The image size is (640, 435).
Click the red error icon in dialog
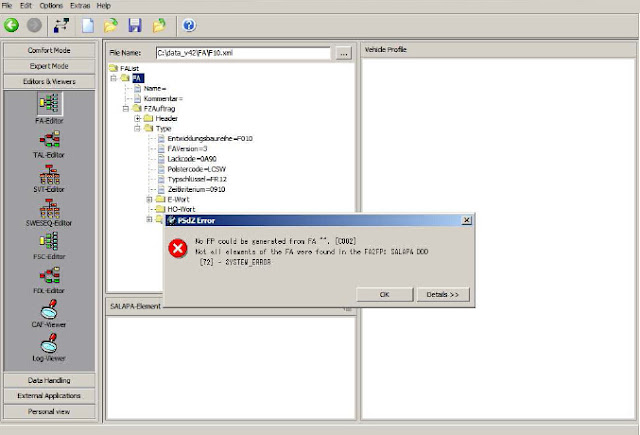click(x=178, y=249)
